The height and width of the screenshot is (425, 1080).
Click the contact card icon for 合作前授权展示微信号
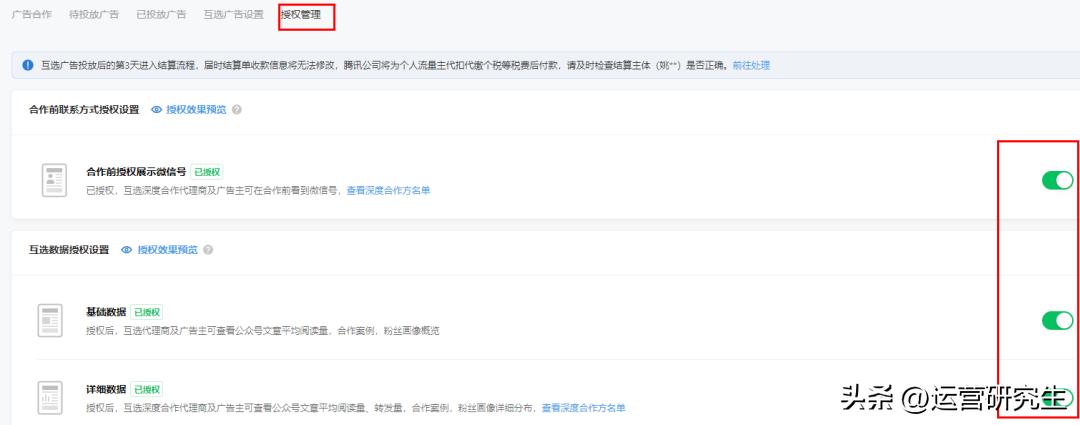click(54, 180)
